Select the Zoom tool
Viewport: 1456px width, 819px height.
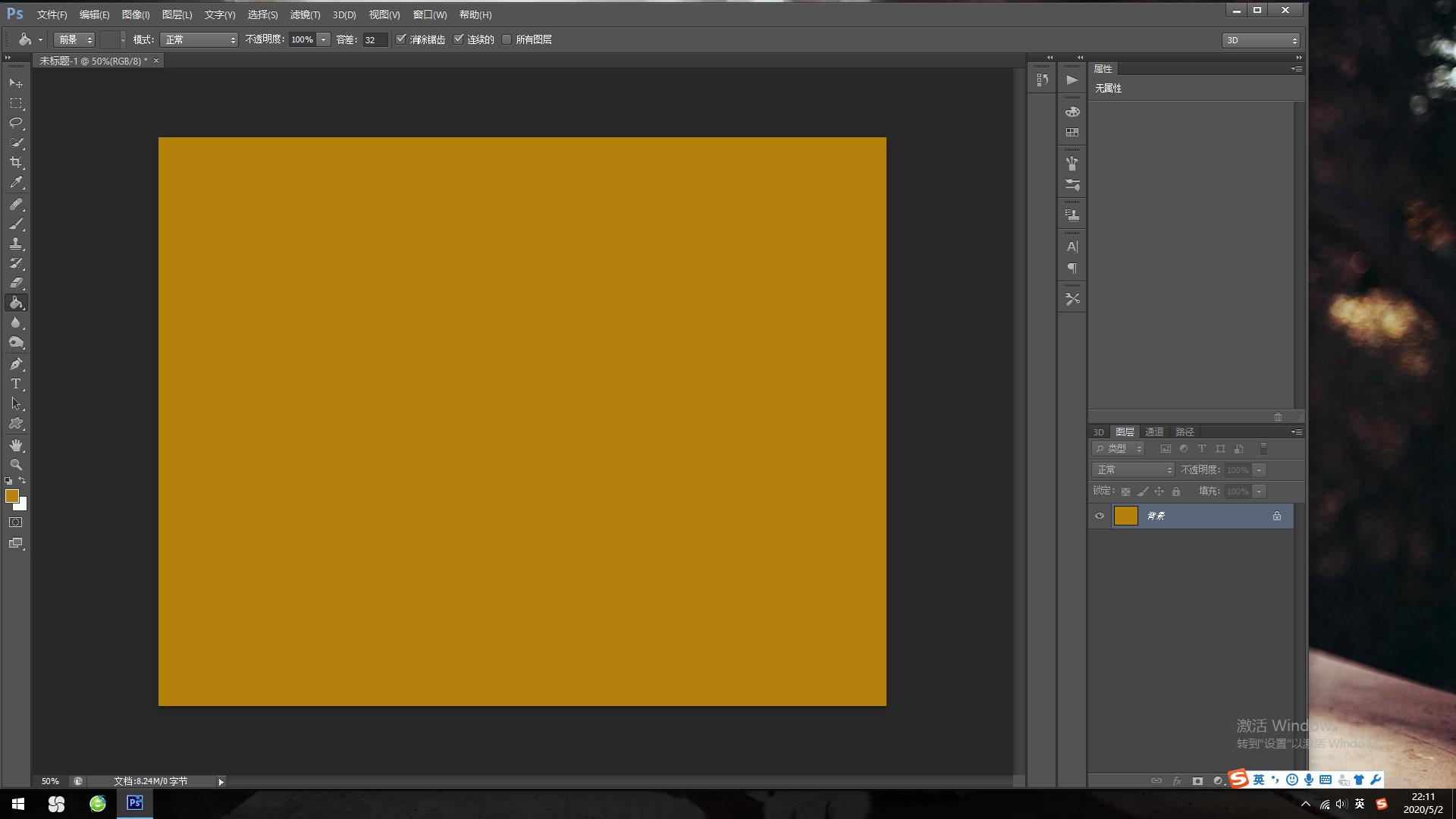pos(16,465)
